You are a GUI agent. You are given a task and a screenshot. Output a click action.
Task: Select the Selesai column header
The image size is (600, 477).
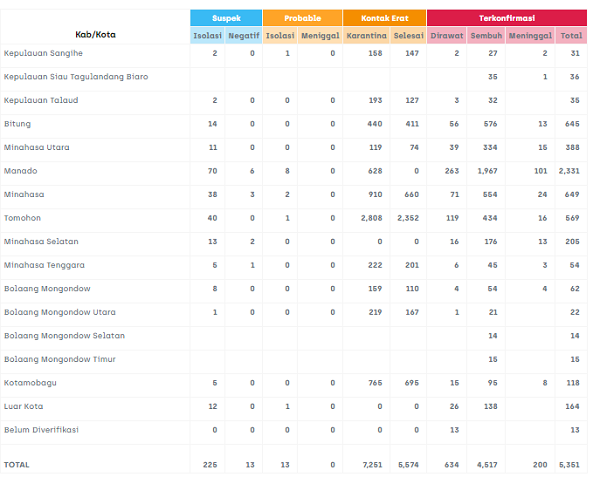click(x=408, y=36)
